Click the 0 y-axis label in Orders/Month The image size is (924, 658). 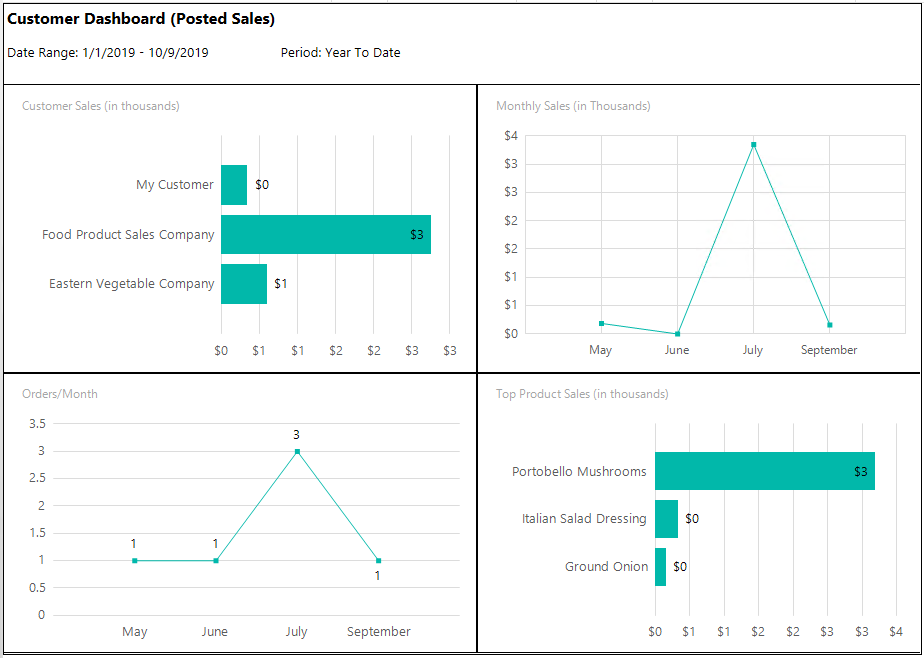click(41, 615)
